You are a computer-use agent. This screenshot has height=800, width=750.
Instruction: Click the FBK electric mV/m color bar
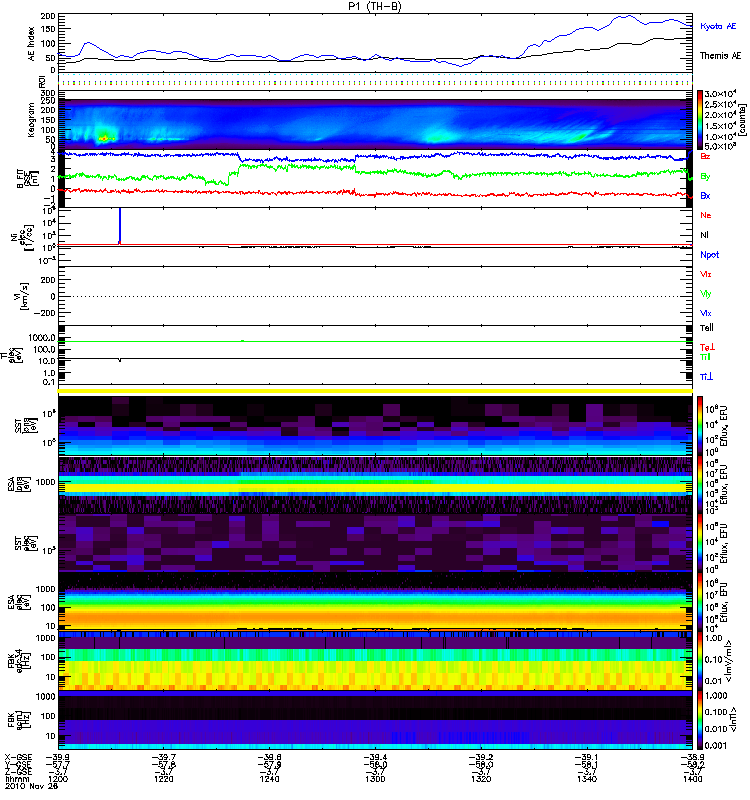700,661
